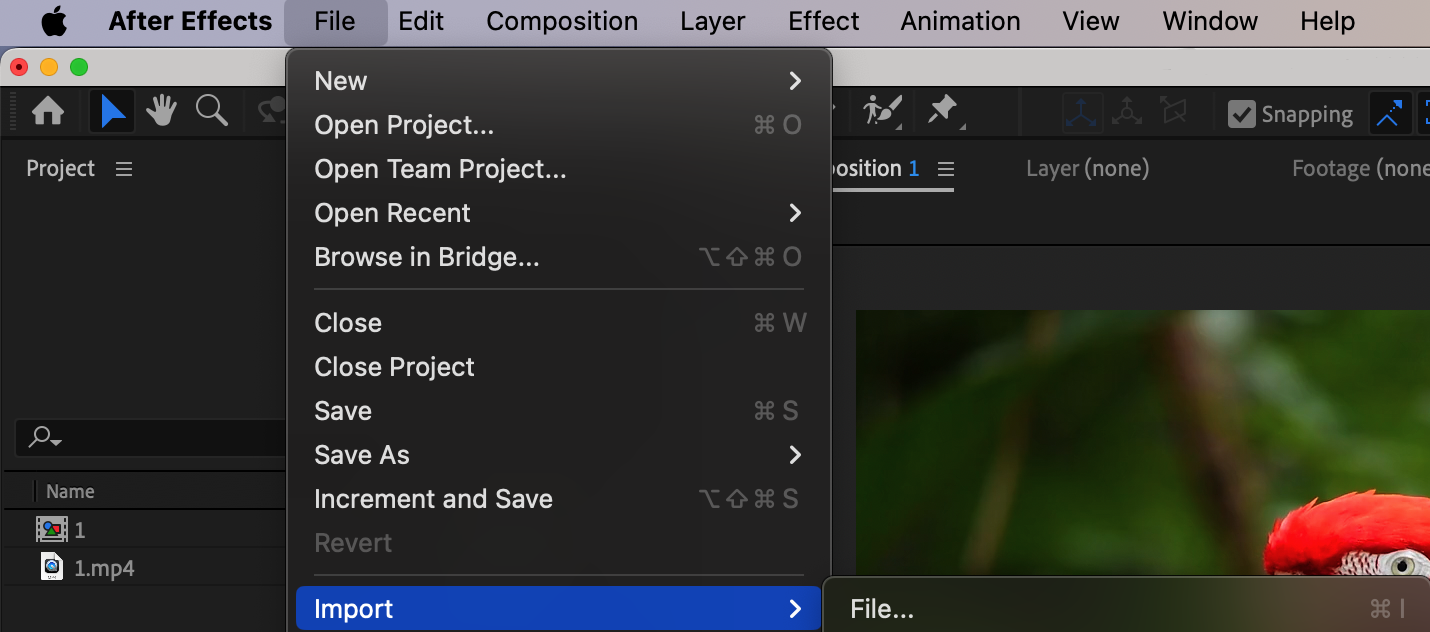Open the Composition menu in menu bar

pyautogui.click(x=562, y=21)
